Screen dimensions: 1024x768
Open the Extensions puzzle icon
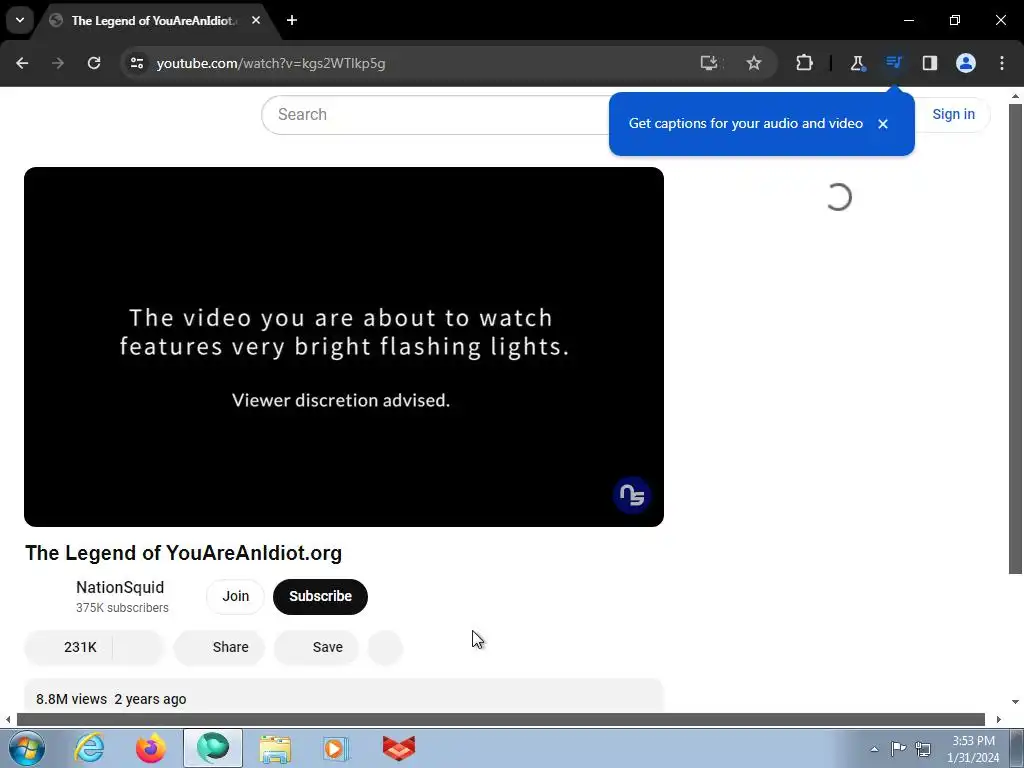click(805, 63)
